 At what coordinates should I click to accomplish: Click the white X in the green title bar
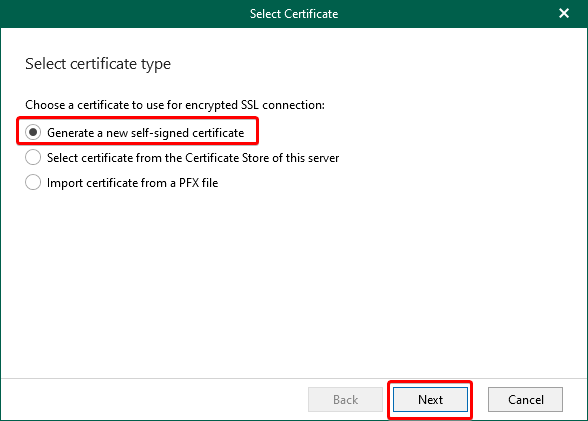pyautogui.click(x=564, y=13)
